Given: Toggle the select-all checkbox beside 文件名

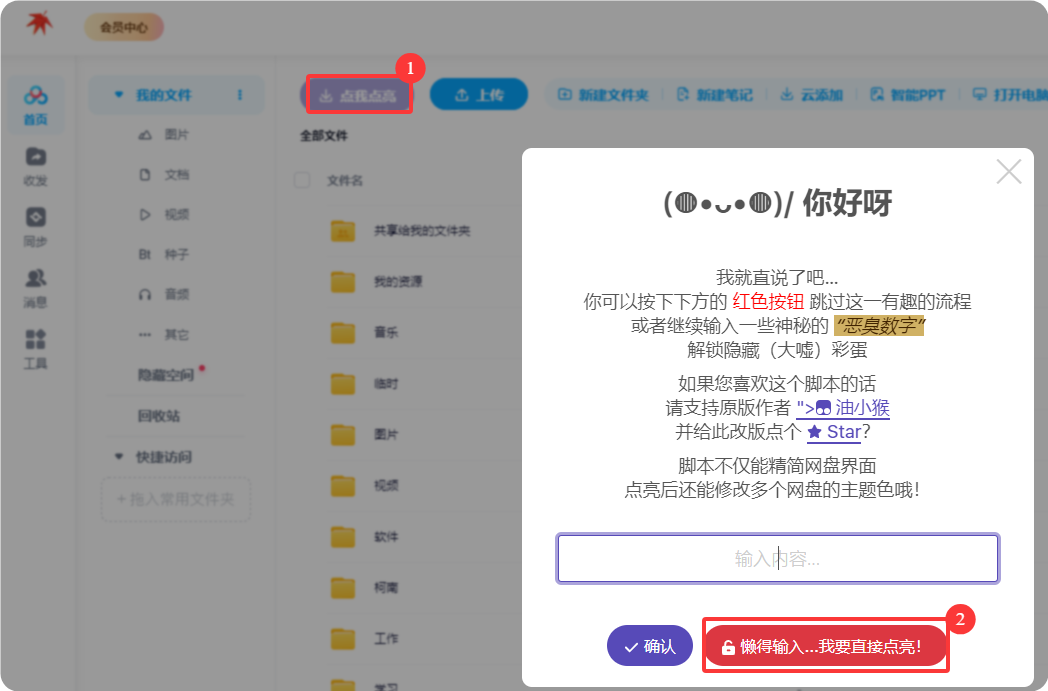Looking at the screenshot, I should pyautogui.click(x=302, y=180).
